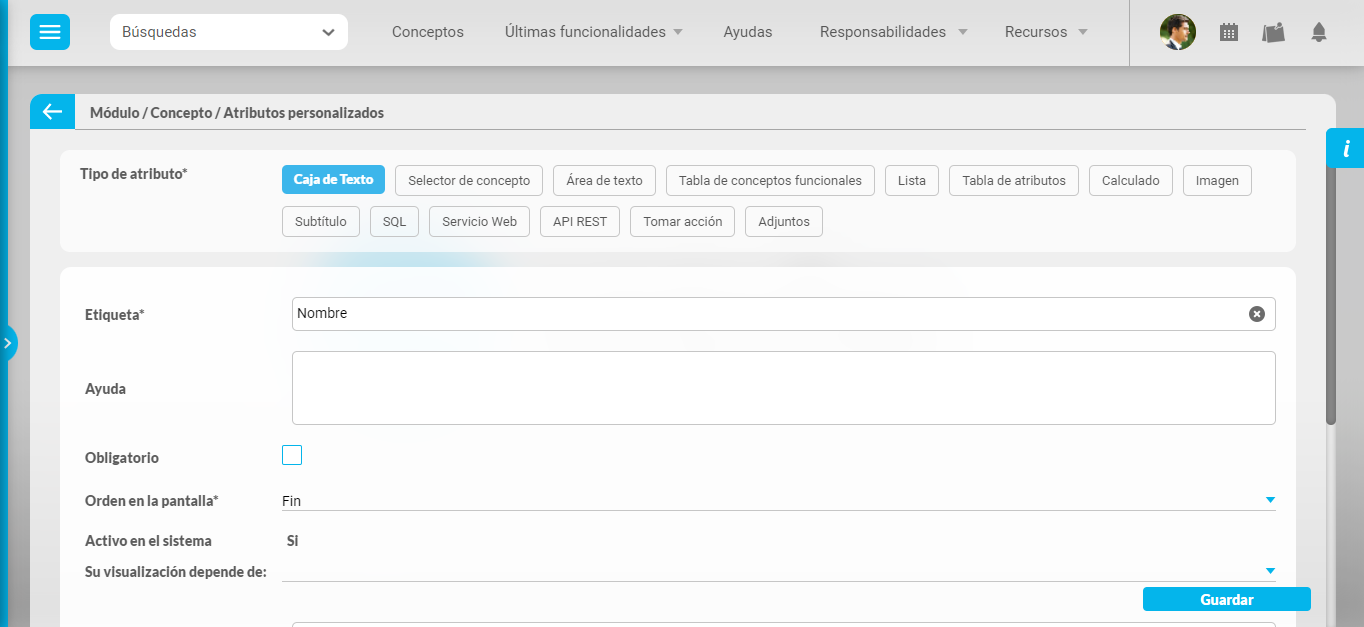Open the user profile avatar
The image size is (1364, 627).
(1177, 32)
